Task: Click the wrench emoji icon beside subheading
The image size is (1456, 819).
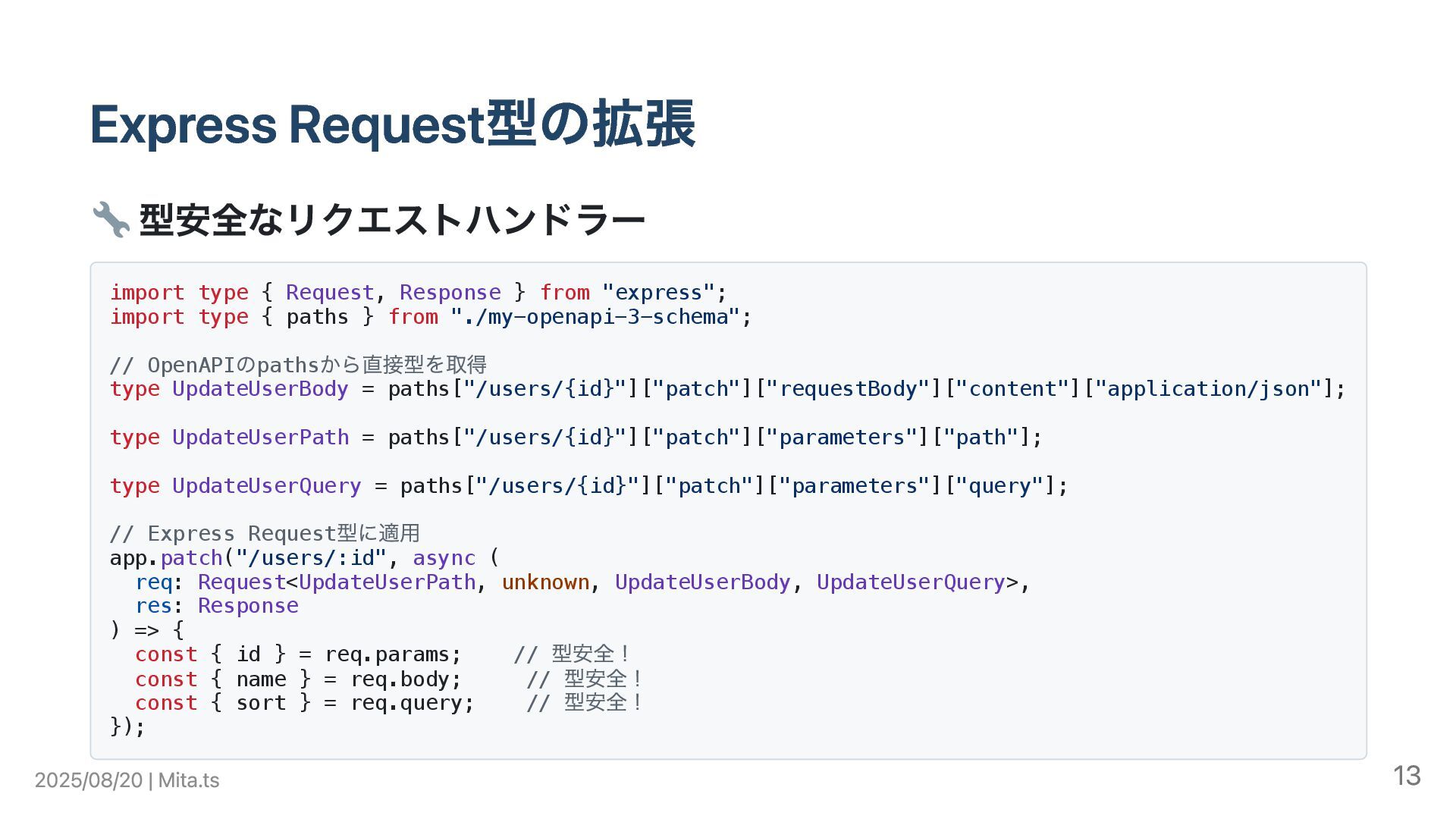Action: [111, 220]
